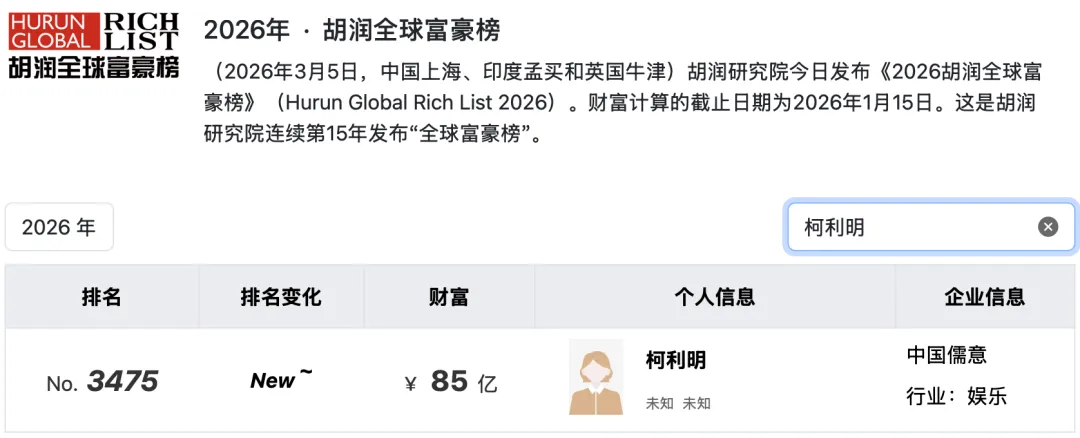
Task: Clear the search box with the X icon
Action: (1047, 227)
